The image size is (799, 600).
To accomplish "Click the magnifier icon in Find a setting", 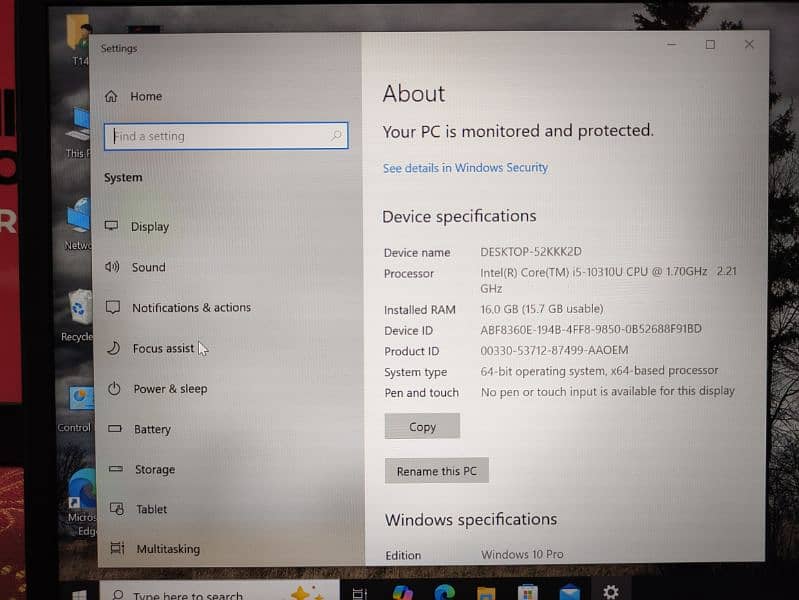I will [x=336, y=135].
